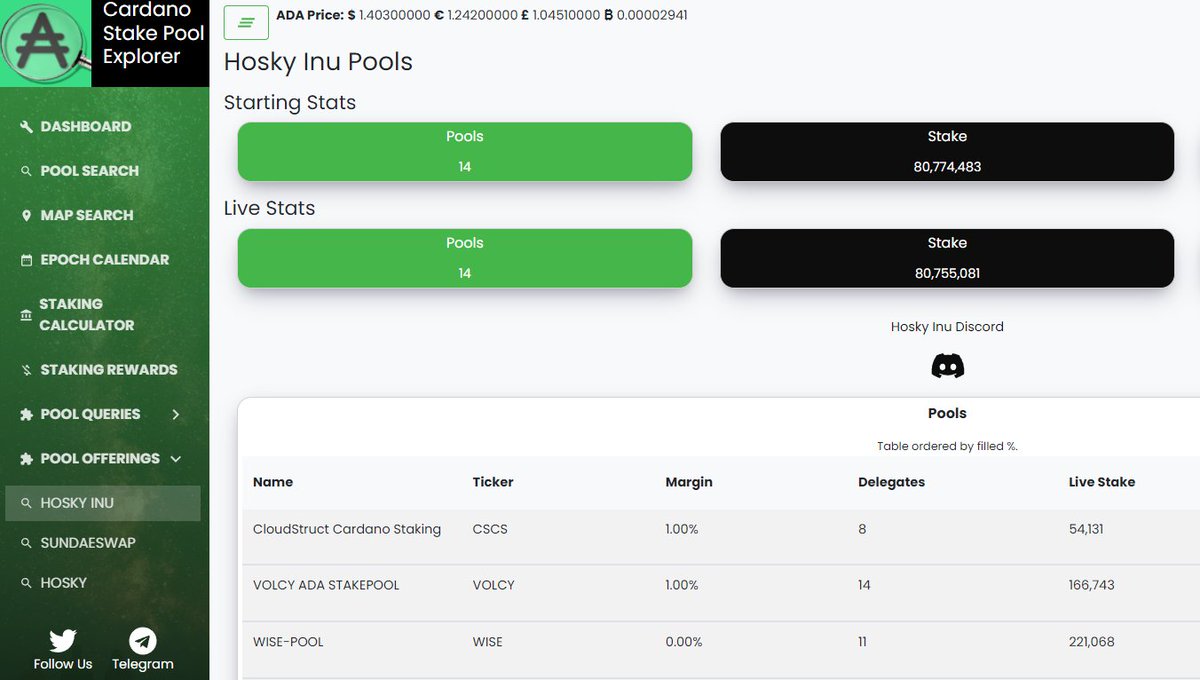Click the Hosky Inu Pools heading
The width and height of the screenshot is (1200, 680).
[318, 62]
